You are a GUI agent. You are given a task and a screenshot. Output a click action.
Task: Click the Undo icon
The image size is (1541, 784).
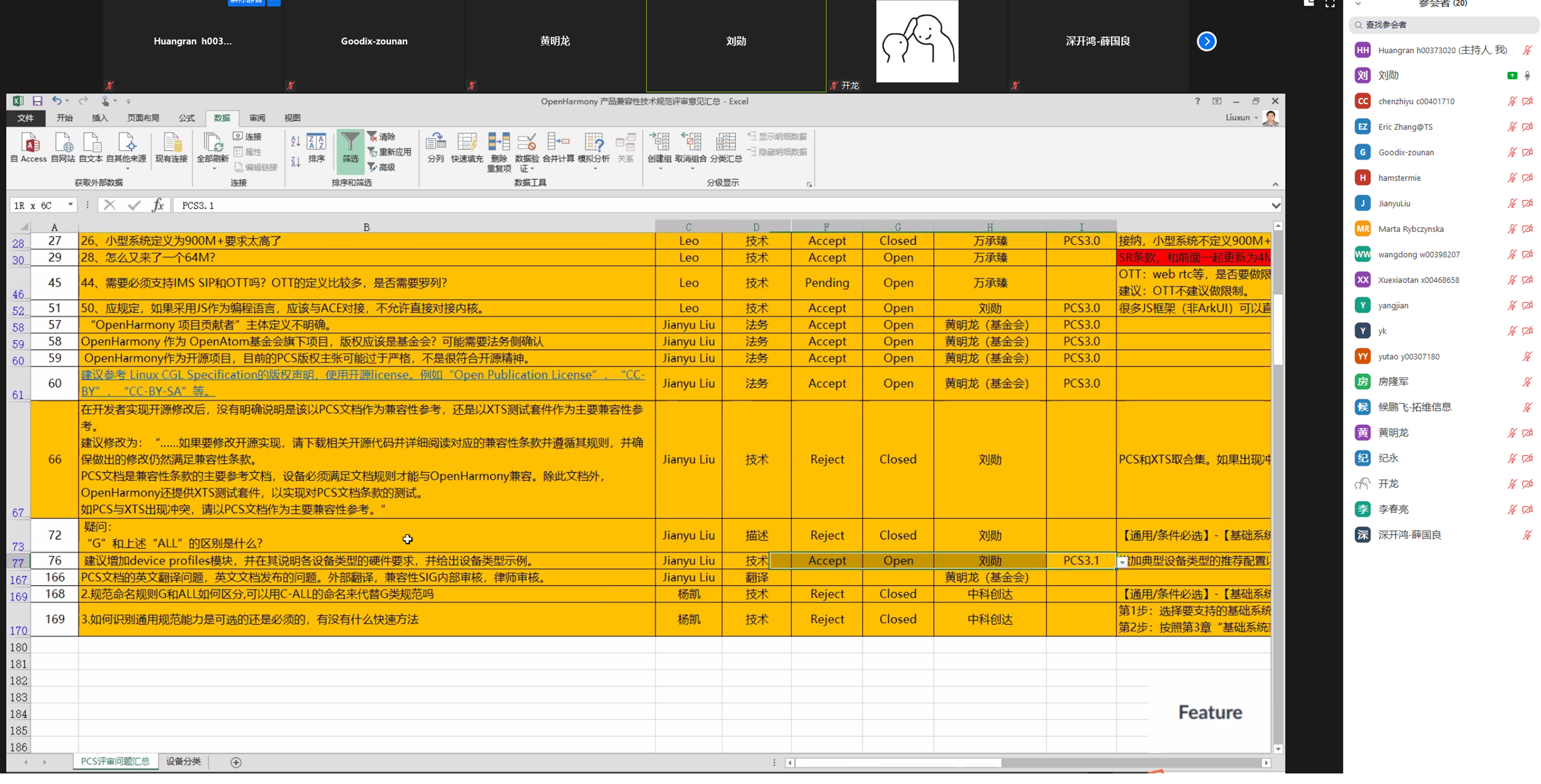point(57,101)
